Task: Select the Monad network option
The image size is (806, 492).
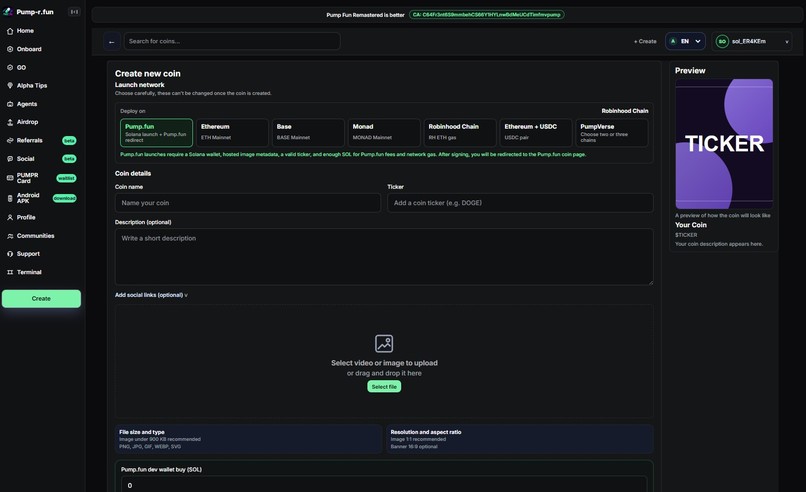Action: [384, 133]
